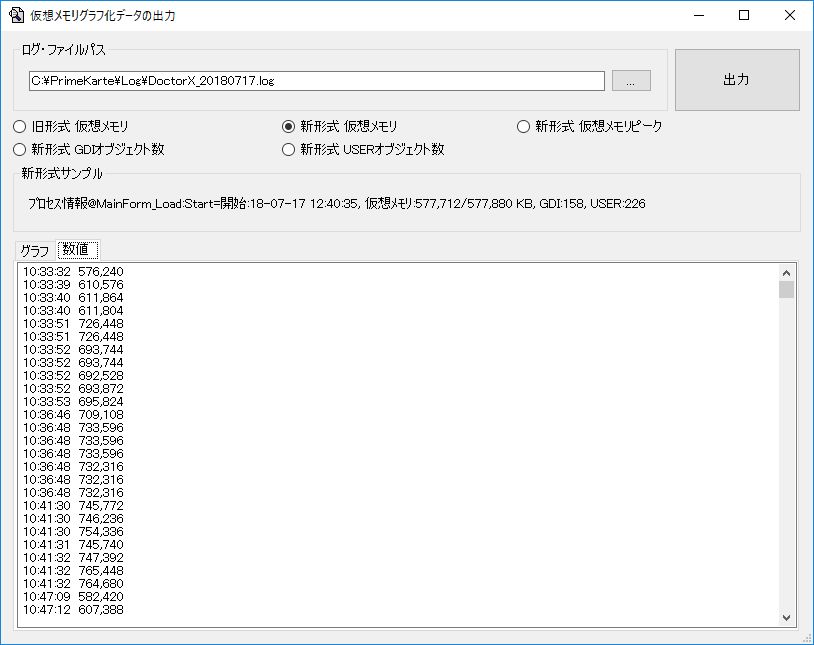Image resolution: width=814 pixels, height=645 pixels.
Task: Click the scrollbar up arrow
Action: pos(786,273)
